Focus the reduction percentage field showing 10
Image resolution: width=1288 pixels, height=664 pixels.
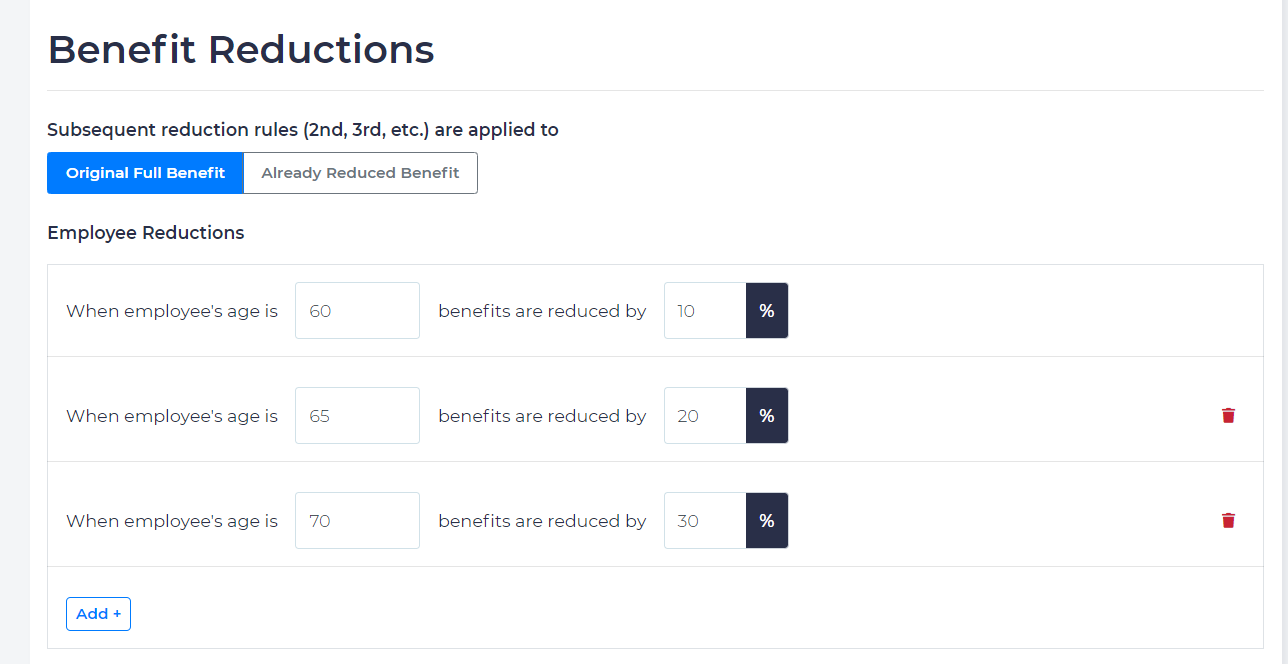click(x=704, y=310)
